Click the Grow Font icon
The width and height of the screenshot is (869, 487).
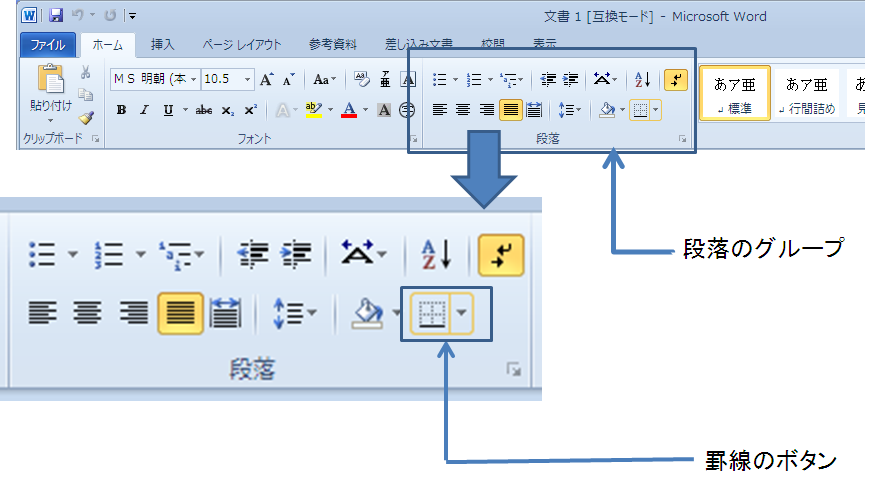click(267, 80)
